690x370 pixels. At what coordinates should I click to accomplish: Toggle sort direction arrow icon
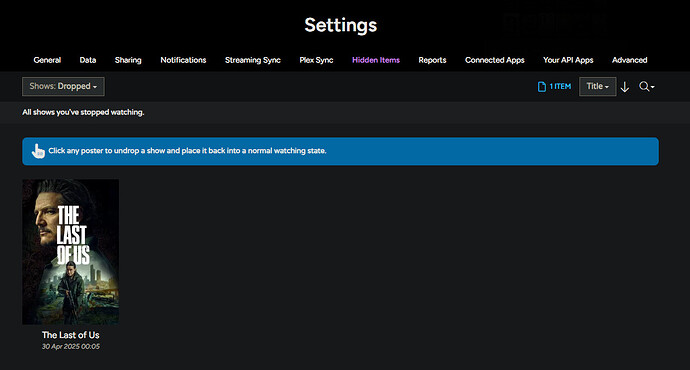[x=624, y=87]
